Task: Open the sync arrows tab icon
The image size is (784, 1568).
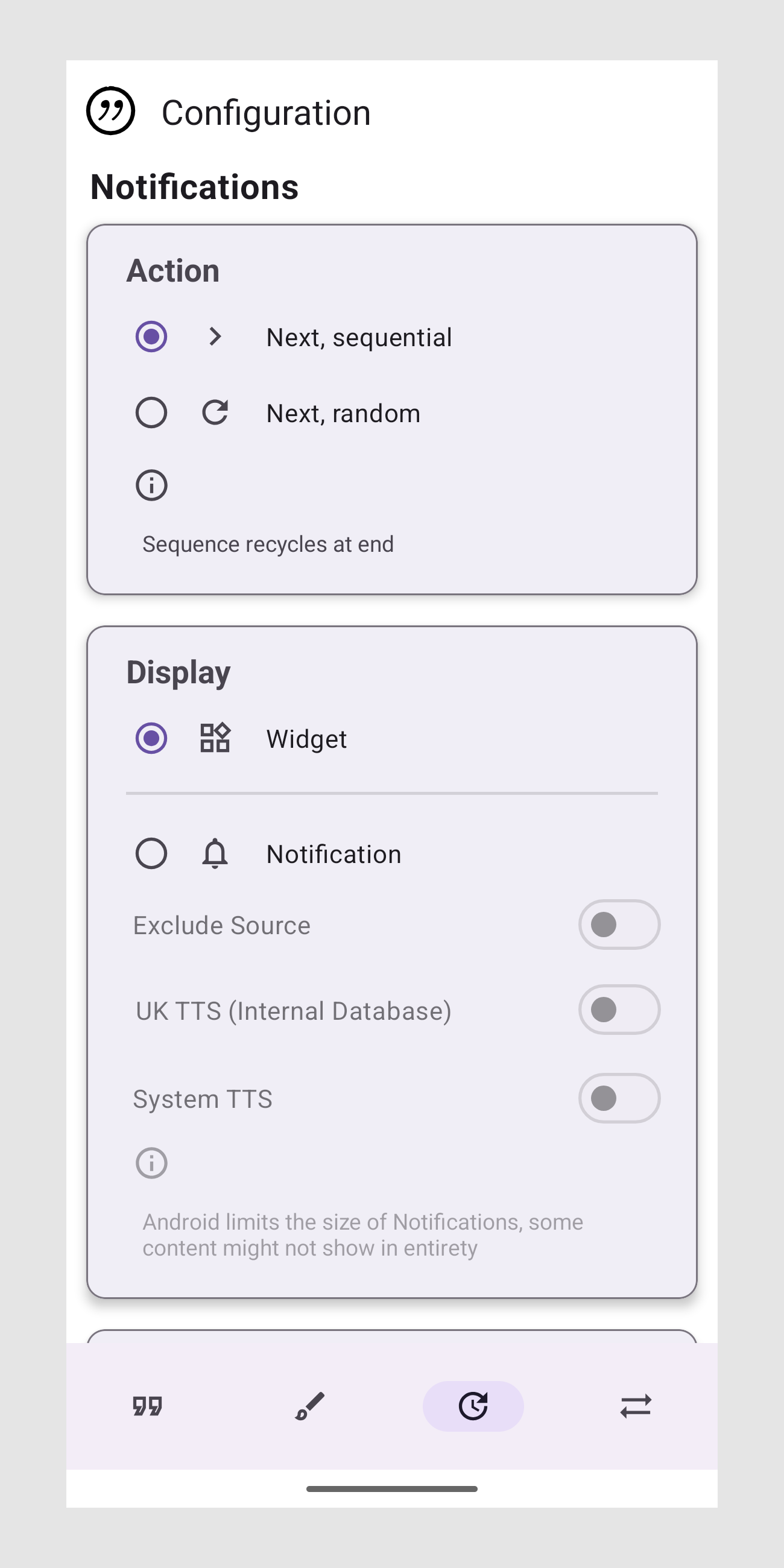Action: coord(636,1406)
